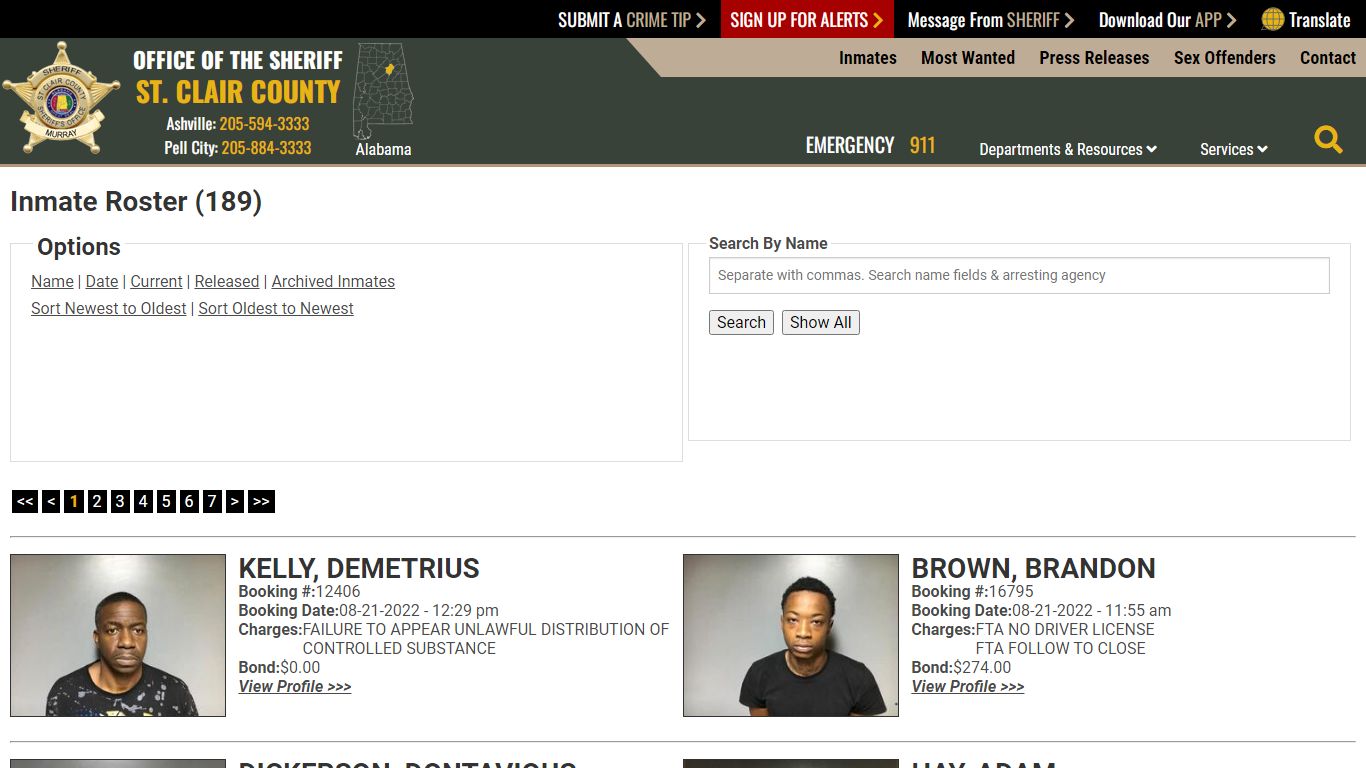Focus the Search By Name field
This screenshot has height=768, width=1366.
pyautogui.click(x=1019, y=275)
